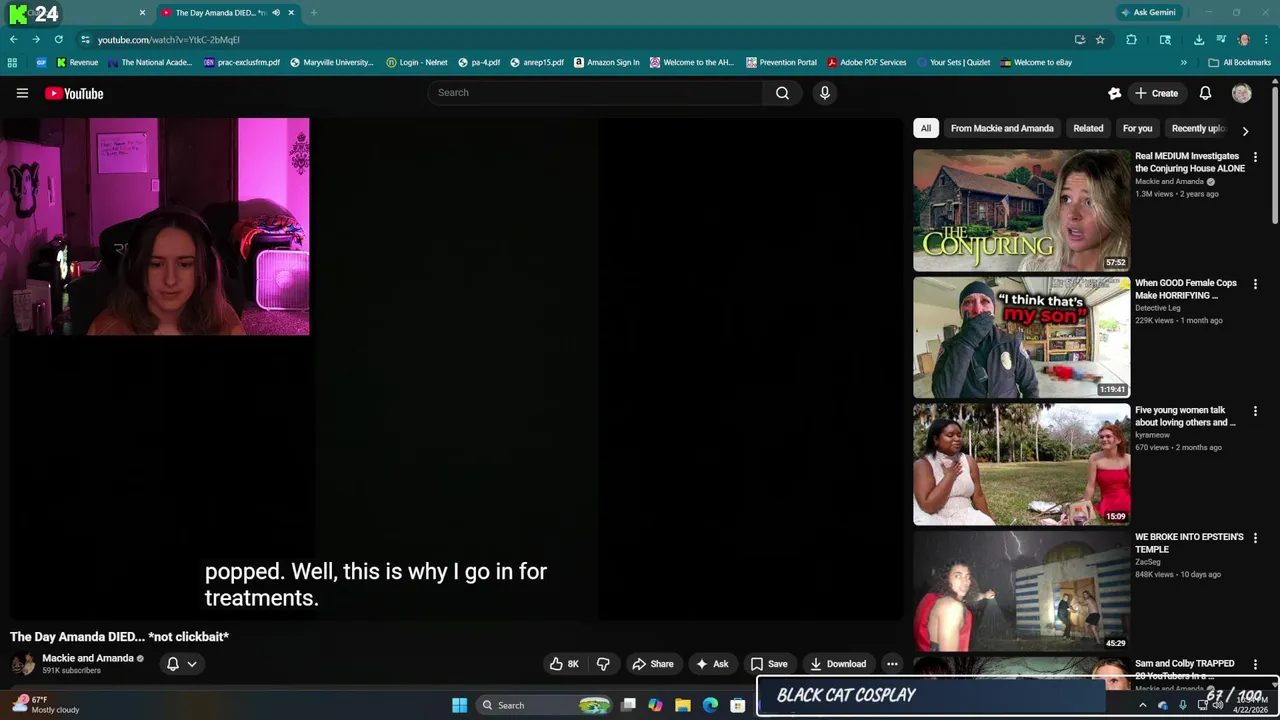Open more actions ellipsis under video
This screenshot has height=720, width=1280.
coord(892,664)
